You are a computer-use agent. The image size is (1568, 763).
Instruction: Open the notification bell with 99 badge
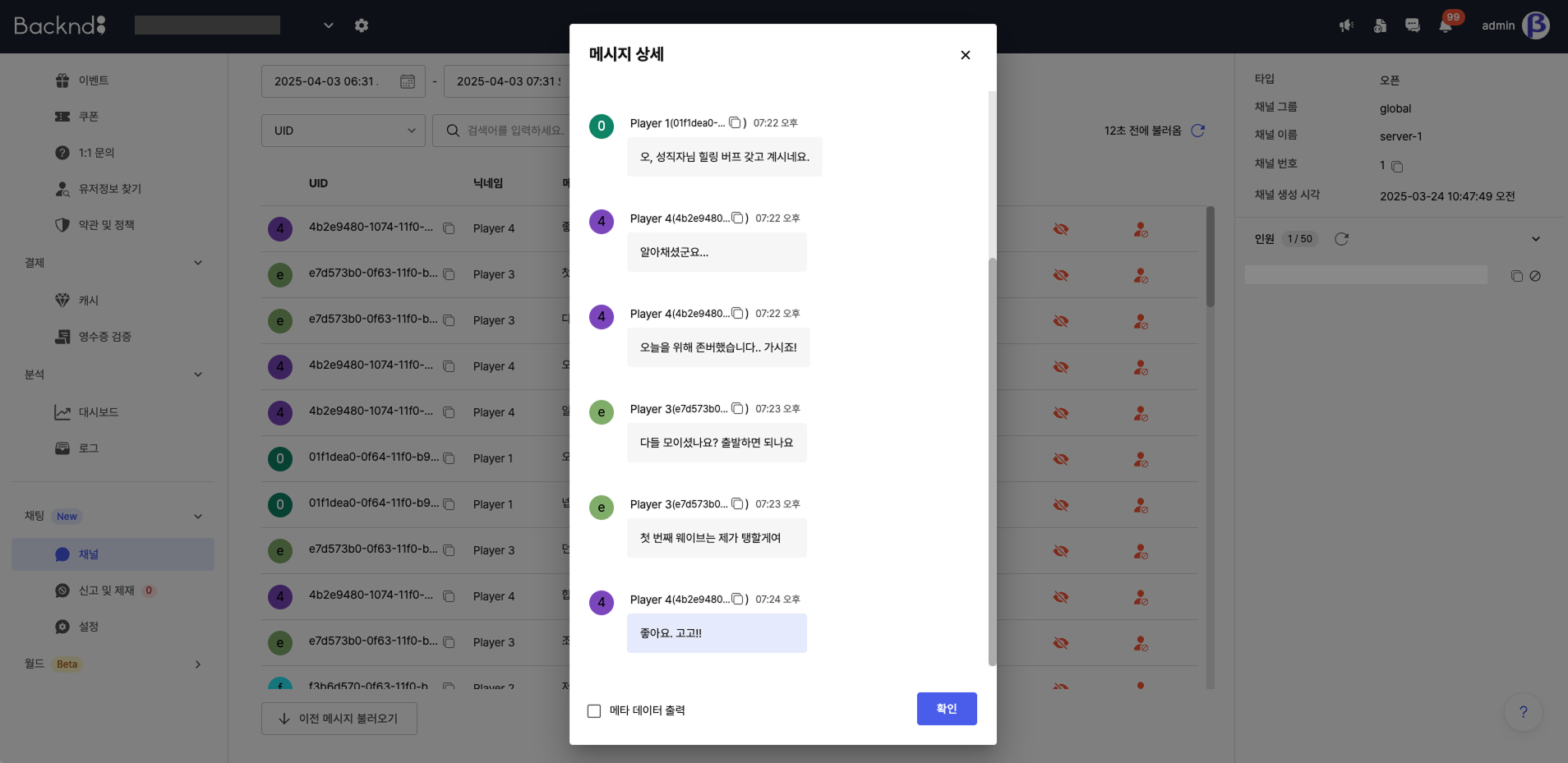1444,25
